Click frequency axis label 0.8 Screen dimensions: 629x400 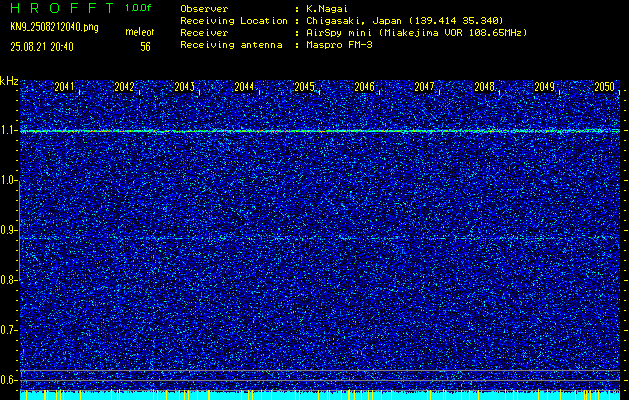(7, 280)
